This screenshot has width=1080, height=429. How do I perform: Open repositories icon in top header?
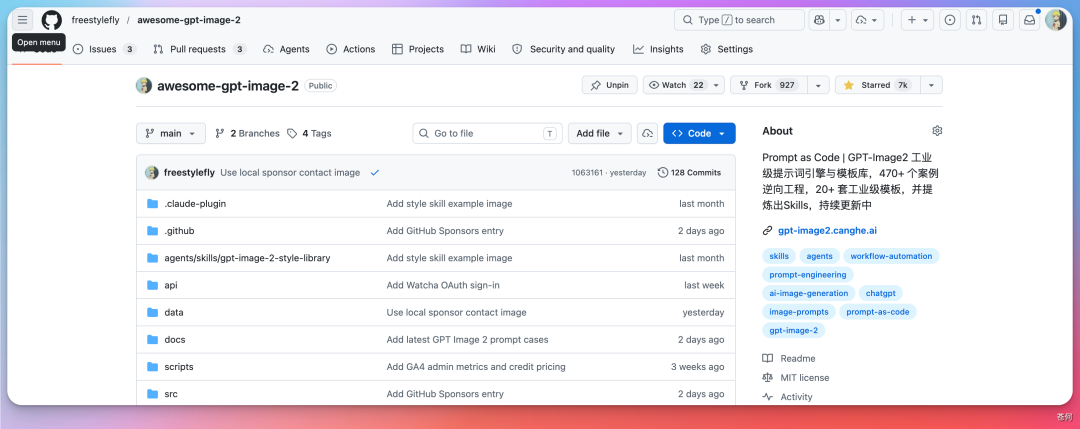pyautogui.click(x=1003, y=20)
